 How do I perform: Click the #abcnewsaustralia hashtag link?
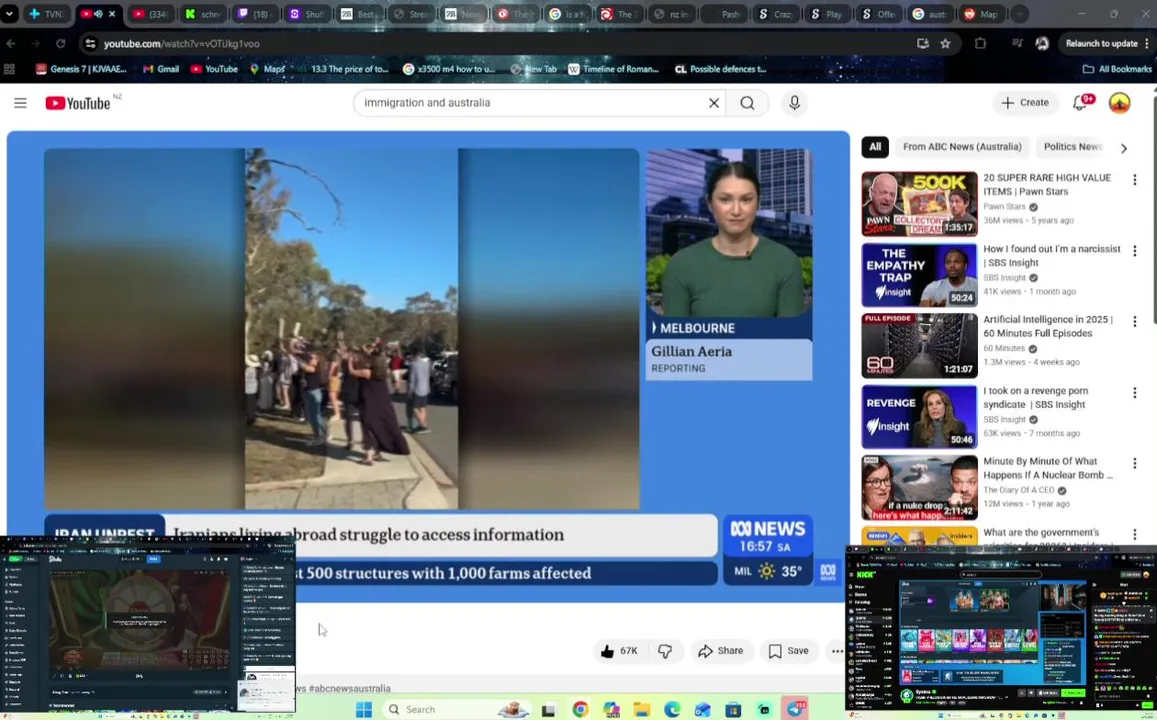click(x=349, y=688)
